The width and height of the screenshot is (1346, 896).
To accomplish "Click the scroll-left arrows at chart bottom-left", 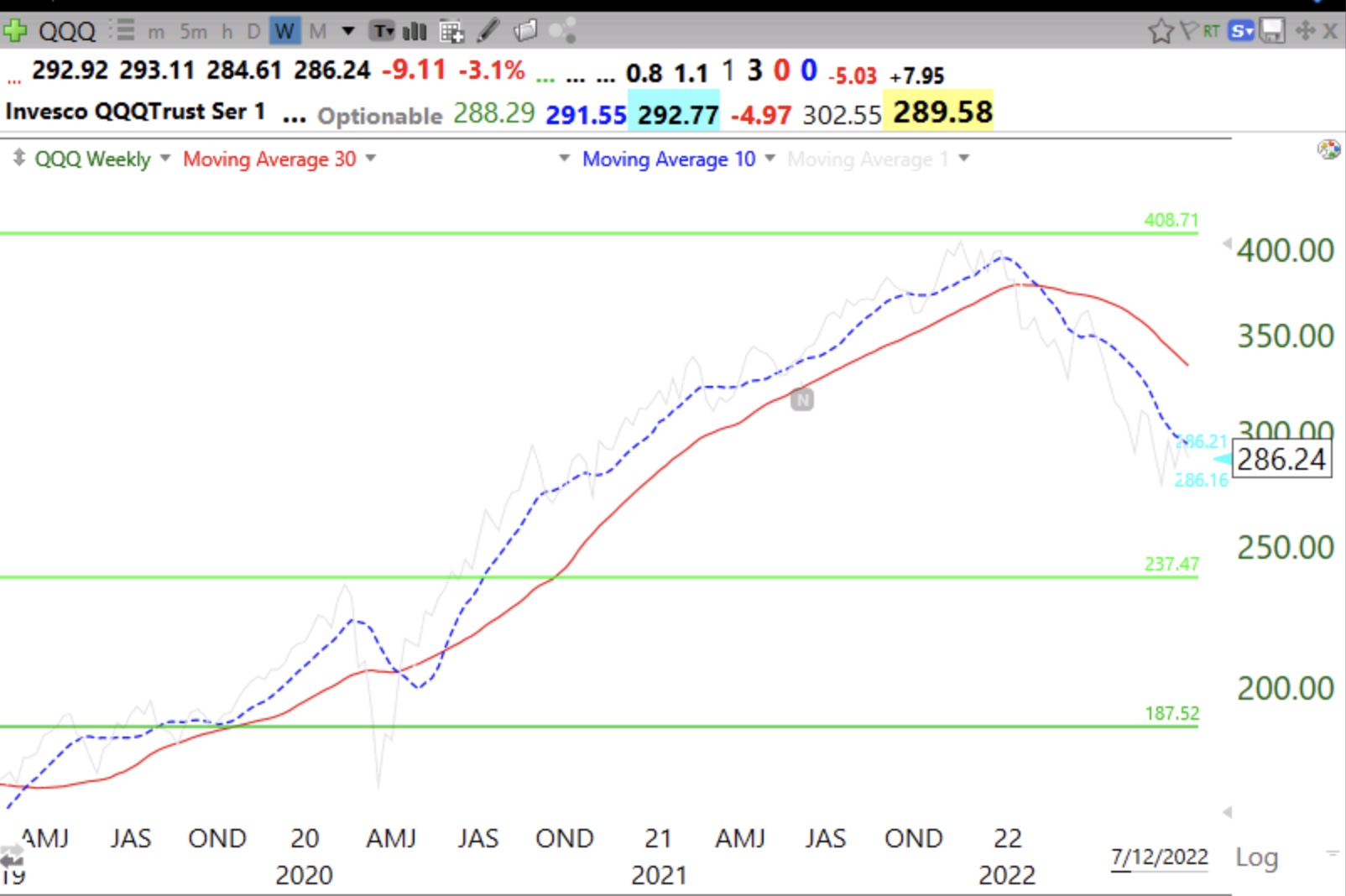I will coord(12,855).
